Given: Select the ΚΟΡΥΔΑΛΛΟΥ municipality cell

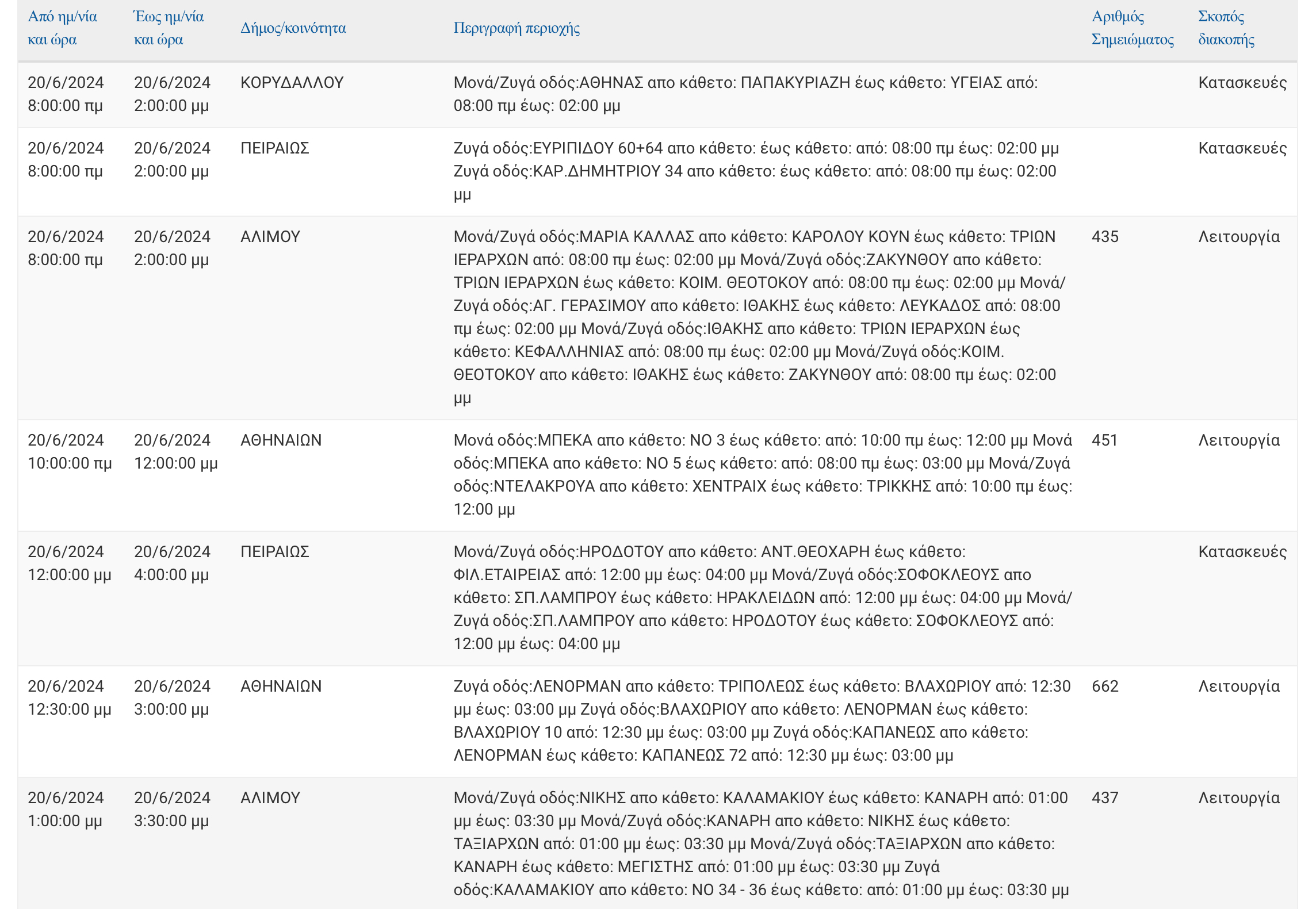Looking at the screenshot, I should pyautogui.click(x=292, y=83).
